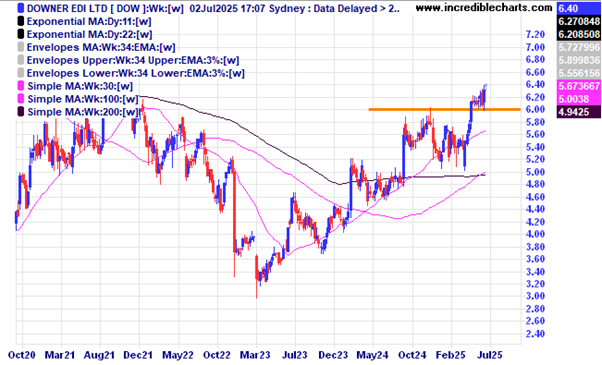Select the Simple MA:Wk:100:[w] legend entry
This screenshot has width=602, height=365.
pyautogui.click(x=83, y=99)
